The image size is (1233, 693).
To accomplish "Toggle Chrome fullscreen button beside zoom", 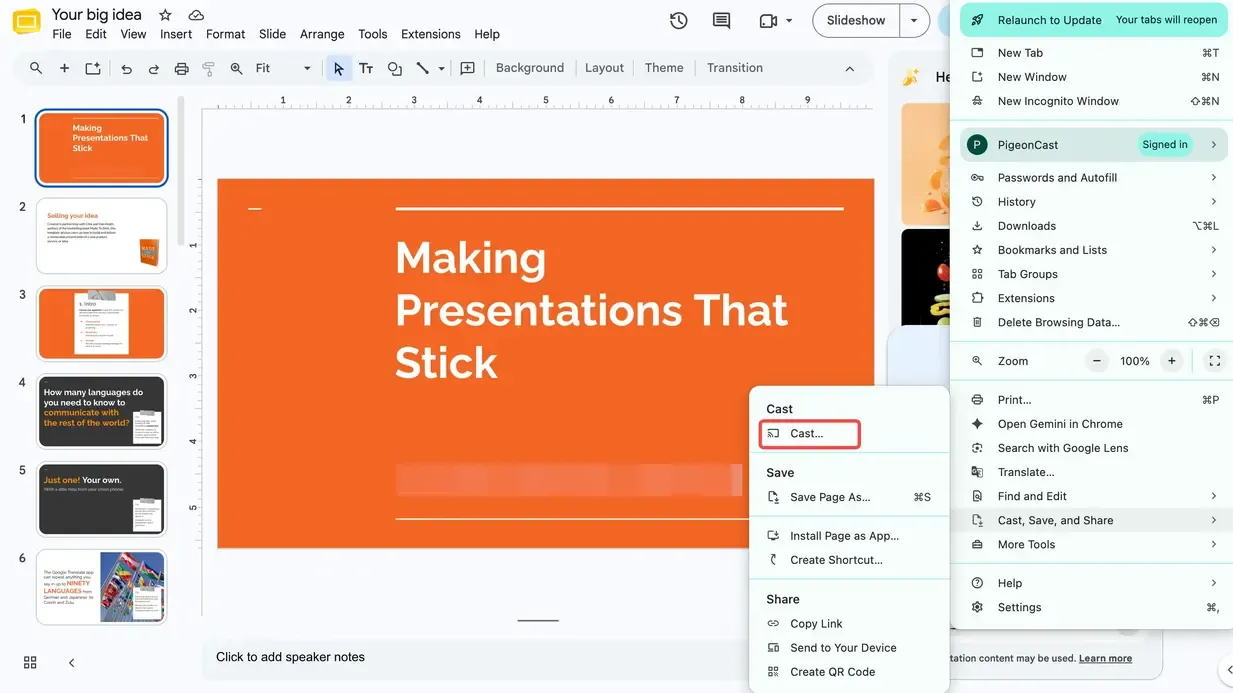I will [1214, 361].
